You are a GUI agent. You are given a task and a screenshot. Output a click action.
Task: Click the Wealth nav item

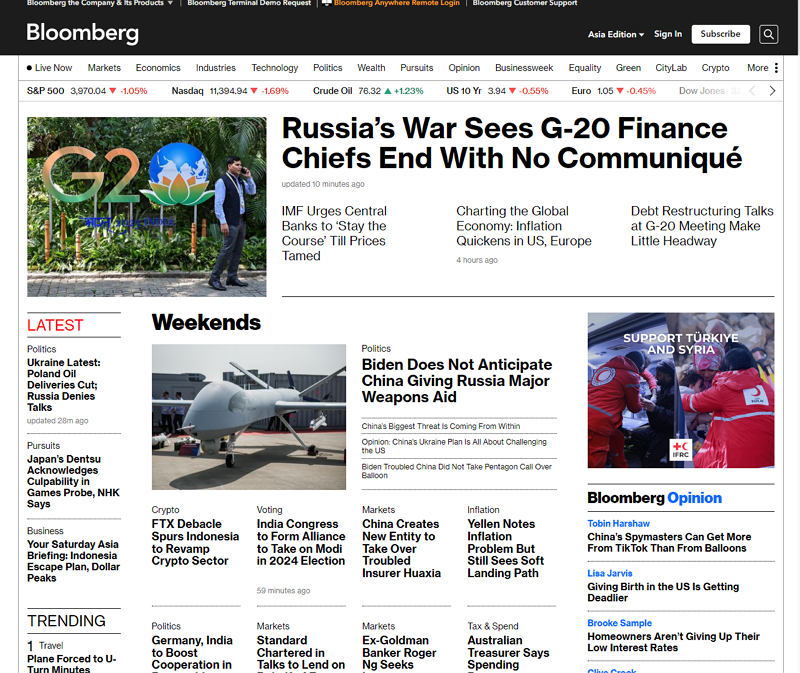pyautogui.click(x=371, y=68)
